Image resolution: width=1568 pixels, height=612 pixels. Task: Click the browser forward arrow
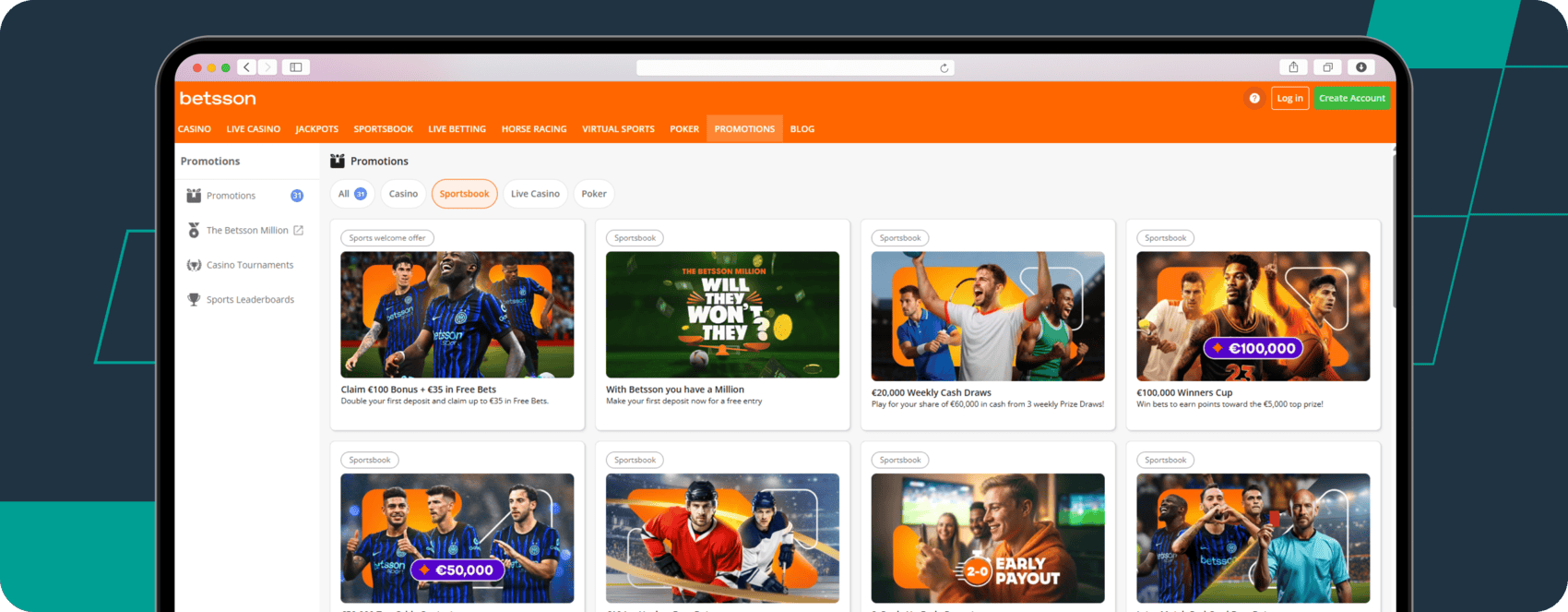(x=267, y=67)
